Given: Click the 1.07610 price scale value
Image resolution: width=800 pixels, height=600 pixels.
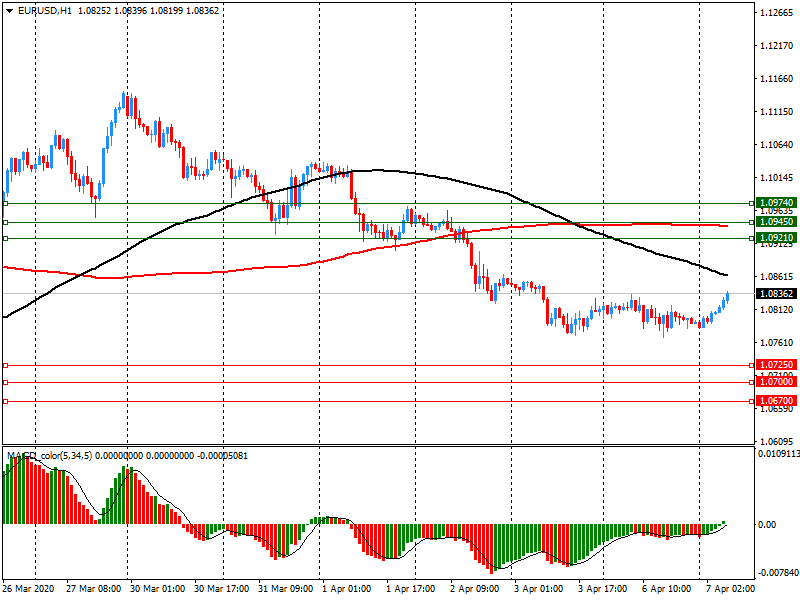Looking at the screenshot, I should pos(777,342).
